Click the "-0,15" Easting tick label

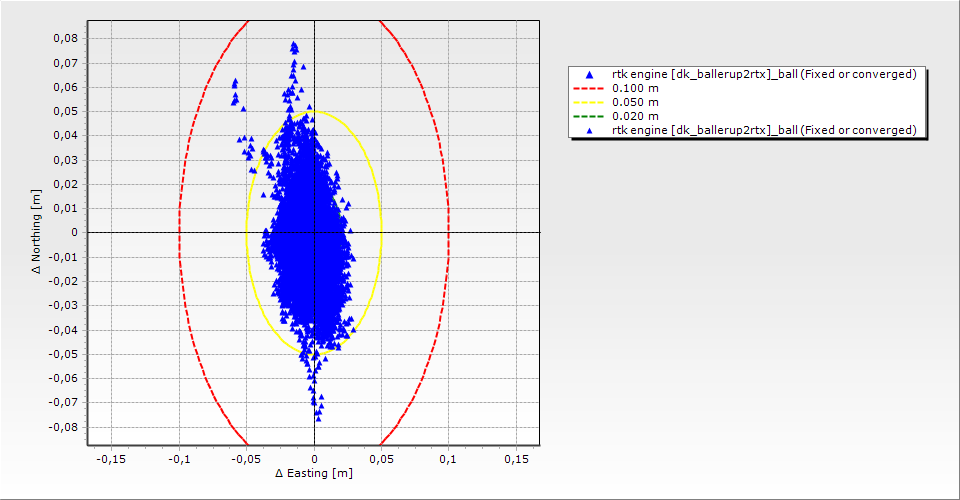click(x=111, y=459)
